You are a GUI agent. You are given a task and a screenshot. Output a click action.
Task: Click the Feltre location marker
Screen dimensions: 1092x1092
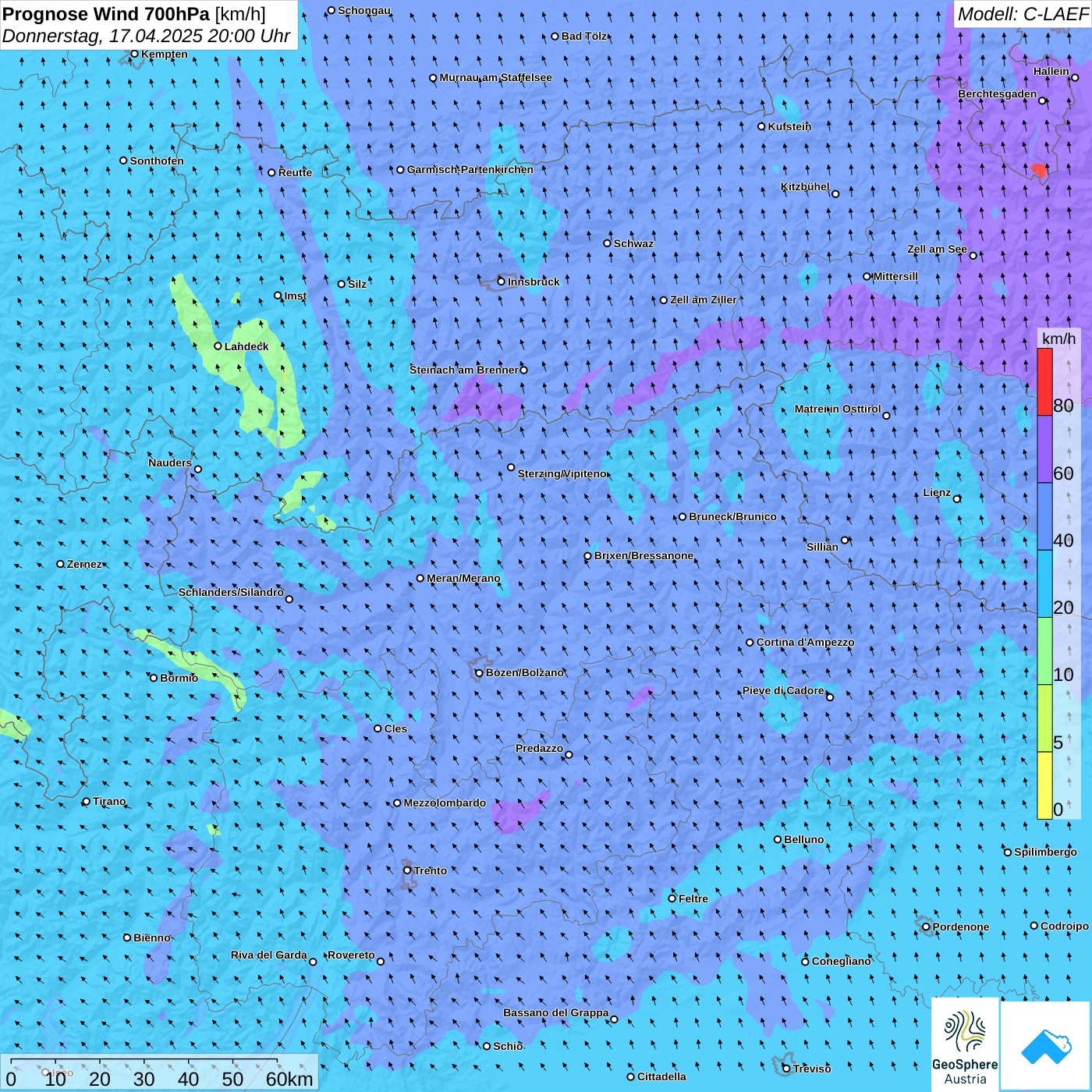pyautogui.click(x=672, y=899)
